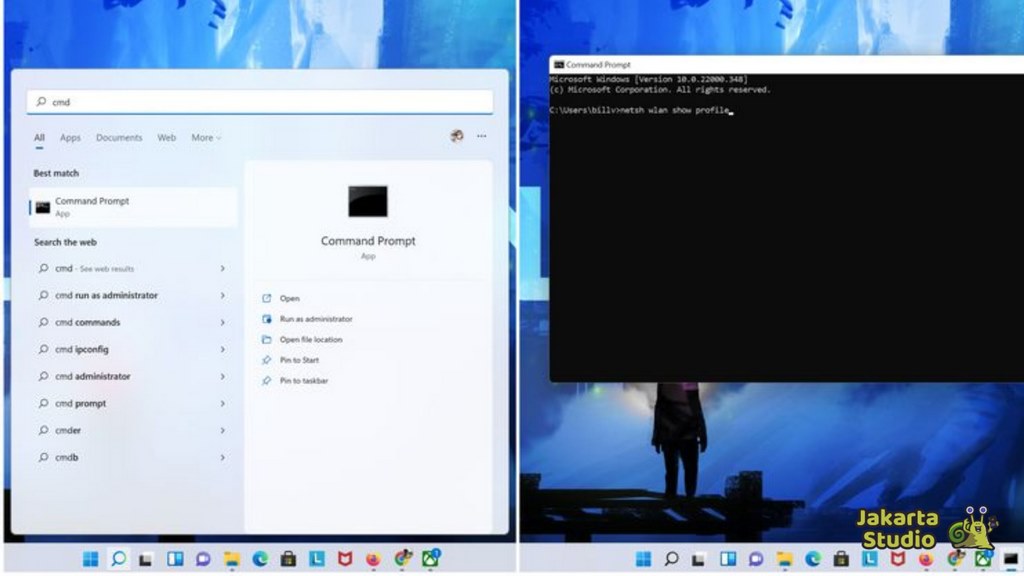
Task: Expand the More filter dropdown
Action: [x=206, y=138]
